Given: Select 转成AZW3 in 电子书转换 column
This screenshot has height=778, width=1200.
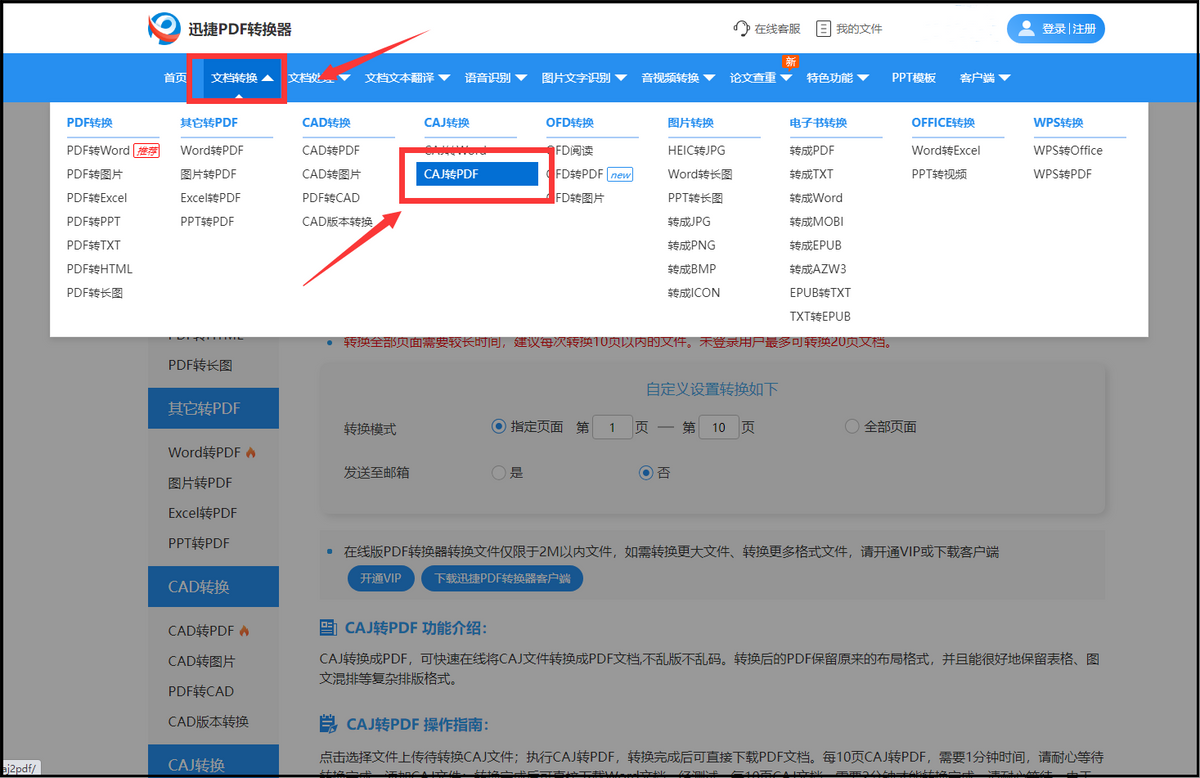Looking at the screenshot, I should pos(818,269).
